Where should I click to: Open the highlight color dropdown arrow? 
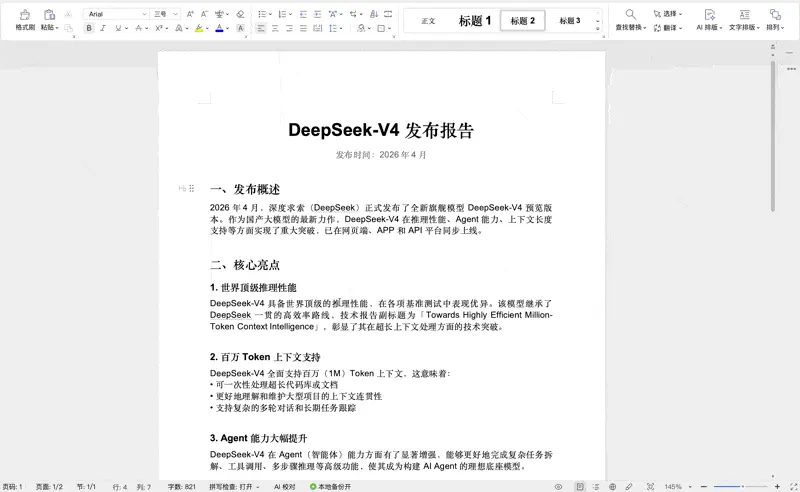click(x=207, y=29)
